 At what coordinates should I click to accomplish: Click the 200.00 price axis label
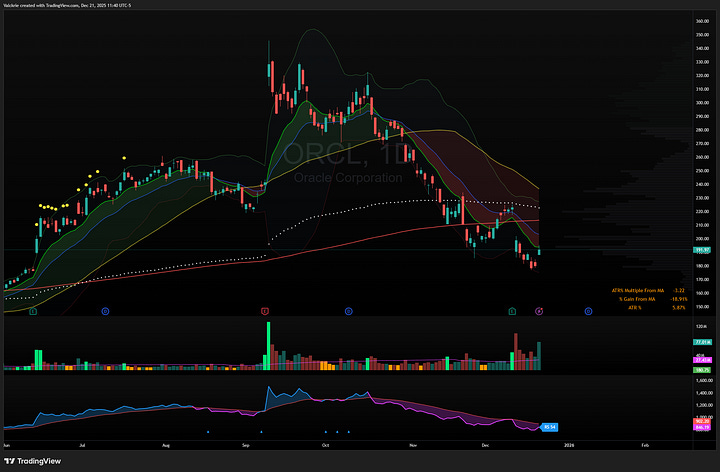click(x=703, y=239)
